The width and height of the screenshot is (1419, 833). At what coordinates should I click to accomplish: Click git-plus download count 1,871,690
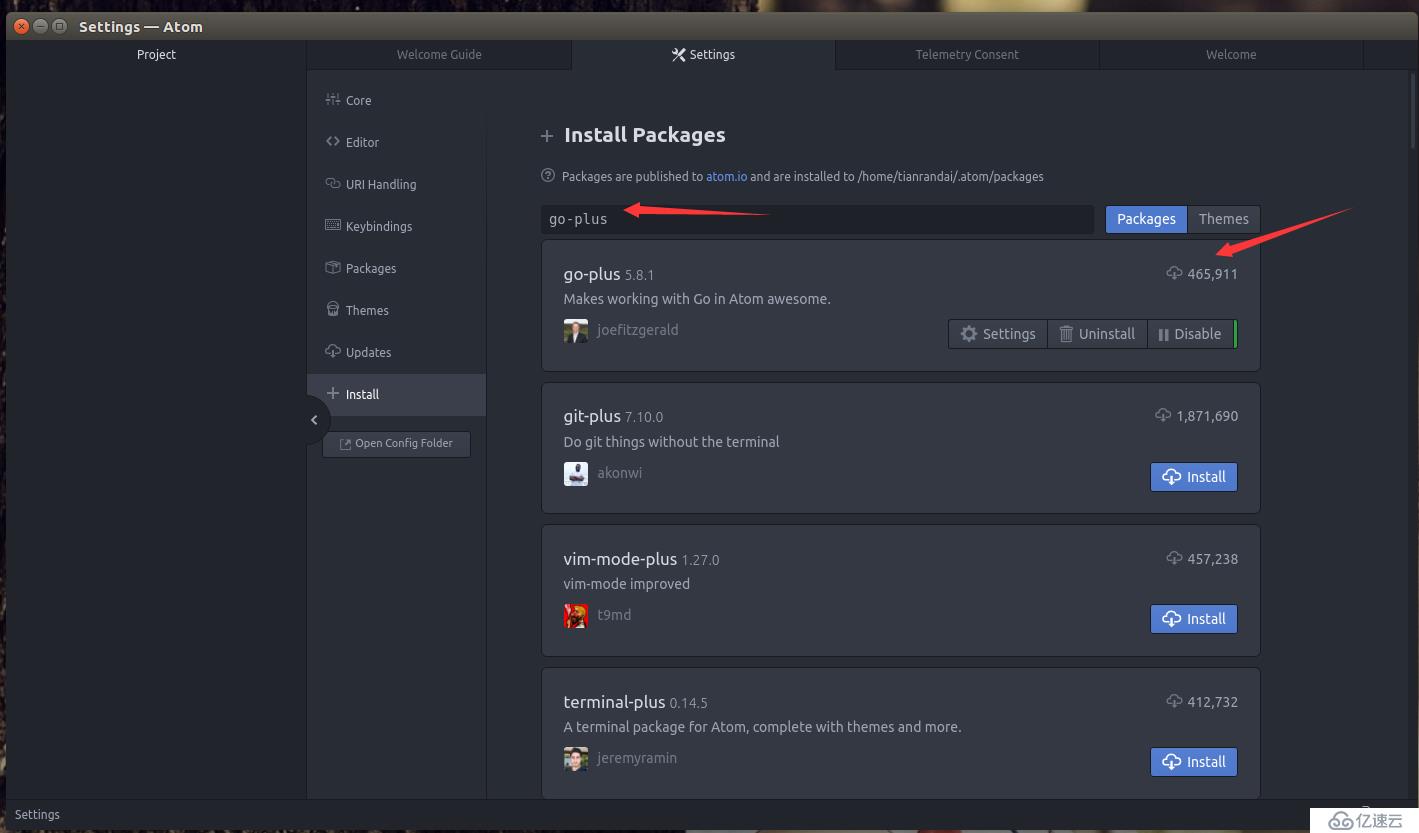pos(1207,416)
